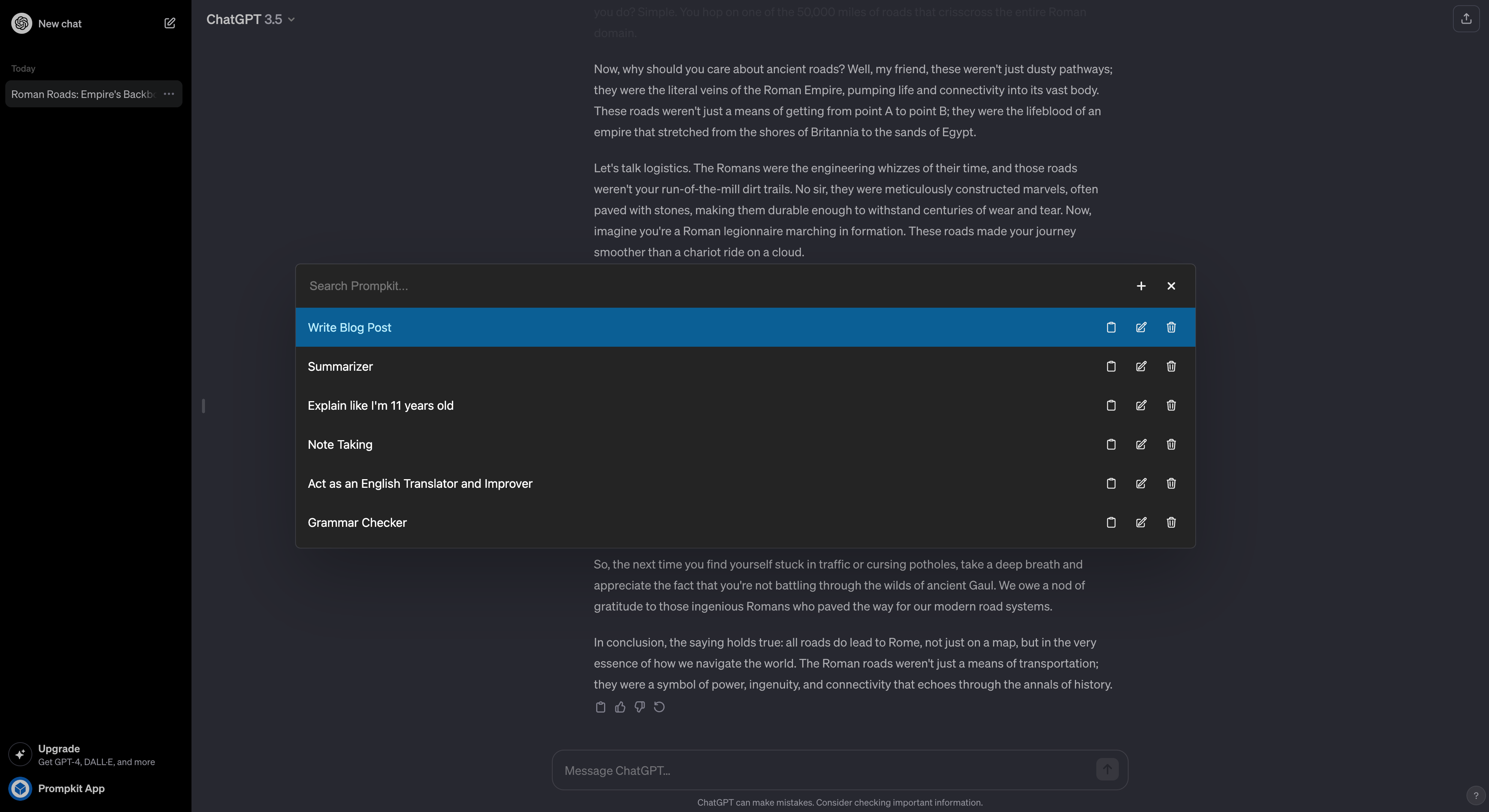Edit the Note Taking prompt
Image resolution: width=1489 pixels, height=812 pixels.
tap(1141, 444)
